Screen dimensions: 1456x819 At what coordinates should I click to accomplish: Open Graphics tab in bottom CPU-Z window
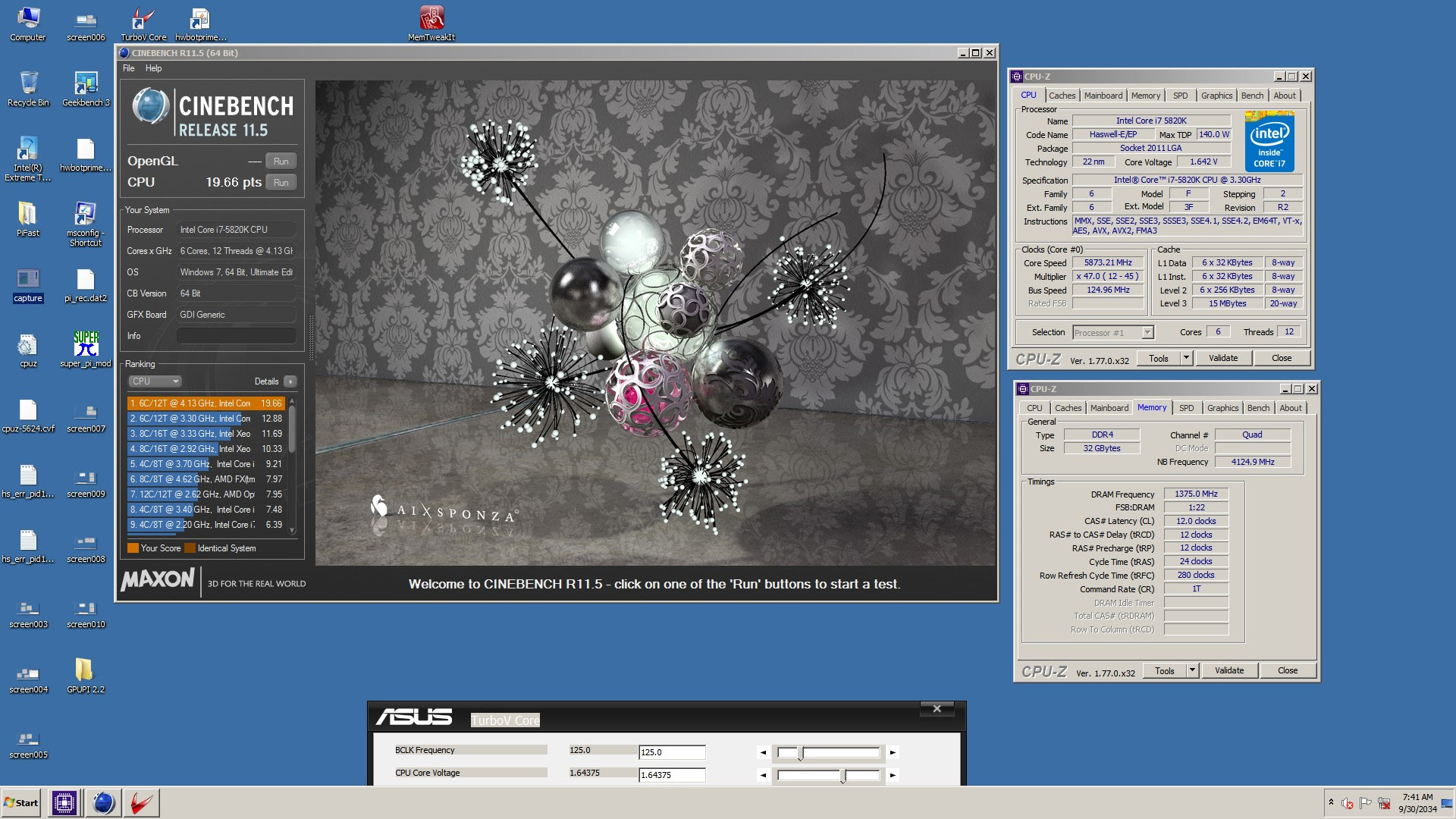(x=1222, y=408)
